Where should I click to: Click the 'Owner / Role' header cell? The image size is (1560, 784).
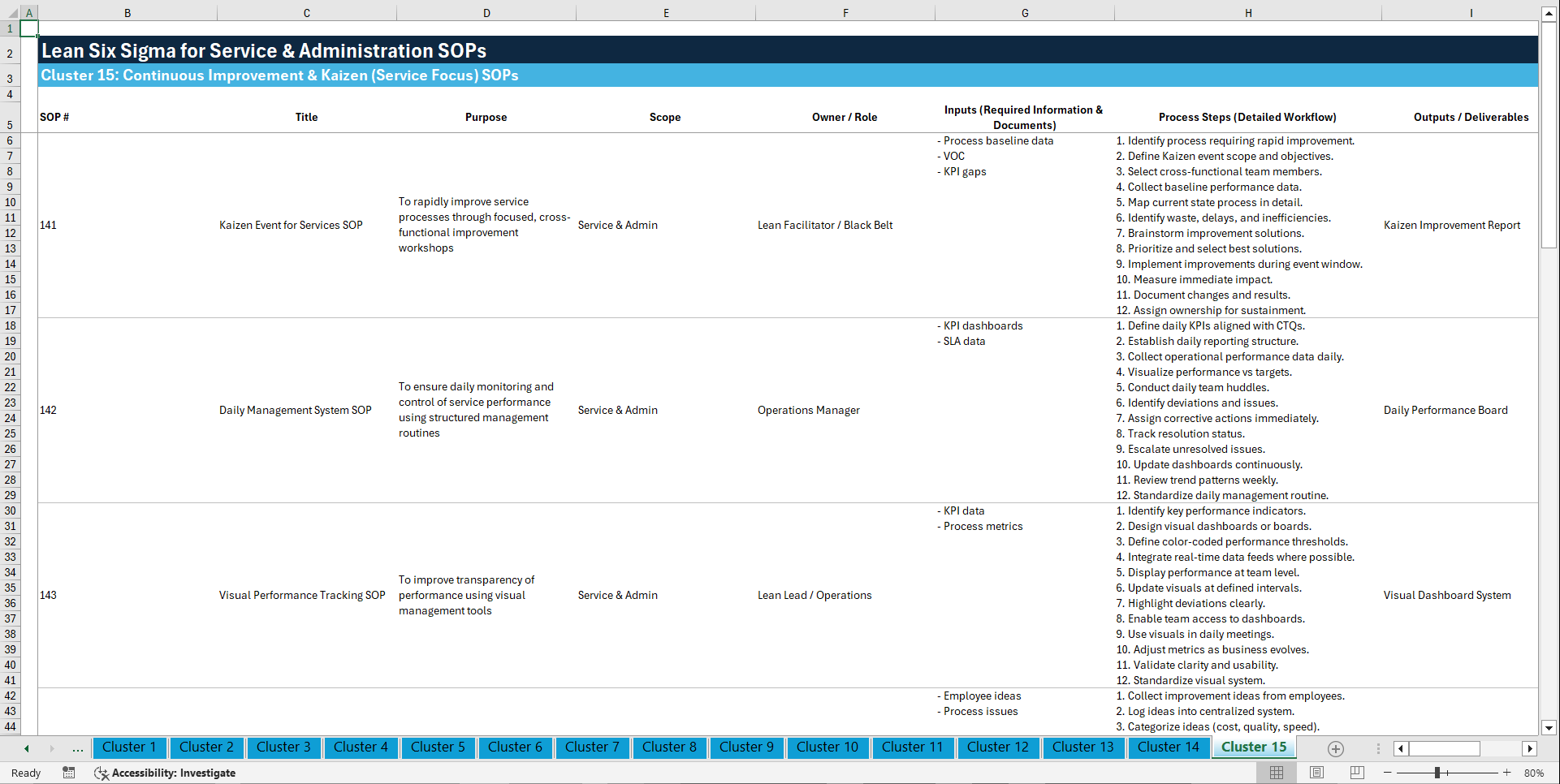pyautogui.click(x=845, y=117)
